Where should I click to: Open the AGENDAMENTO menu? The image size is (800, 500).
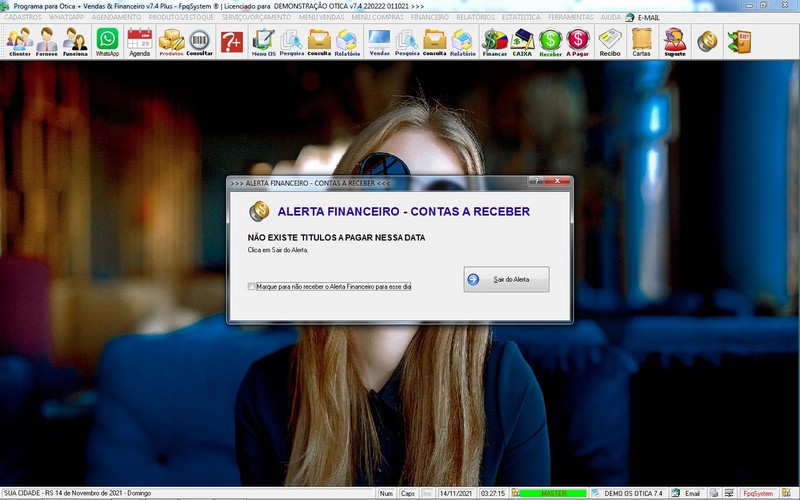(116, 17)
